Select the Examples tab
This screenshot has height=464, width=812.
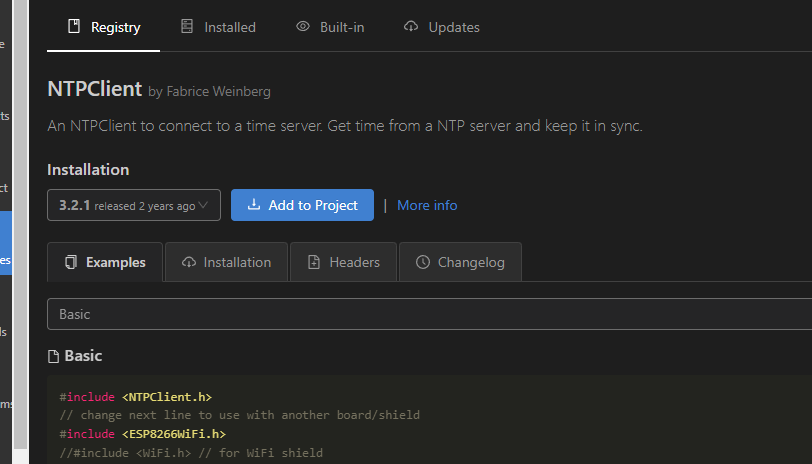click(105, 262)
